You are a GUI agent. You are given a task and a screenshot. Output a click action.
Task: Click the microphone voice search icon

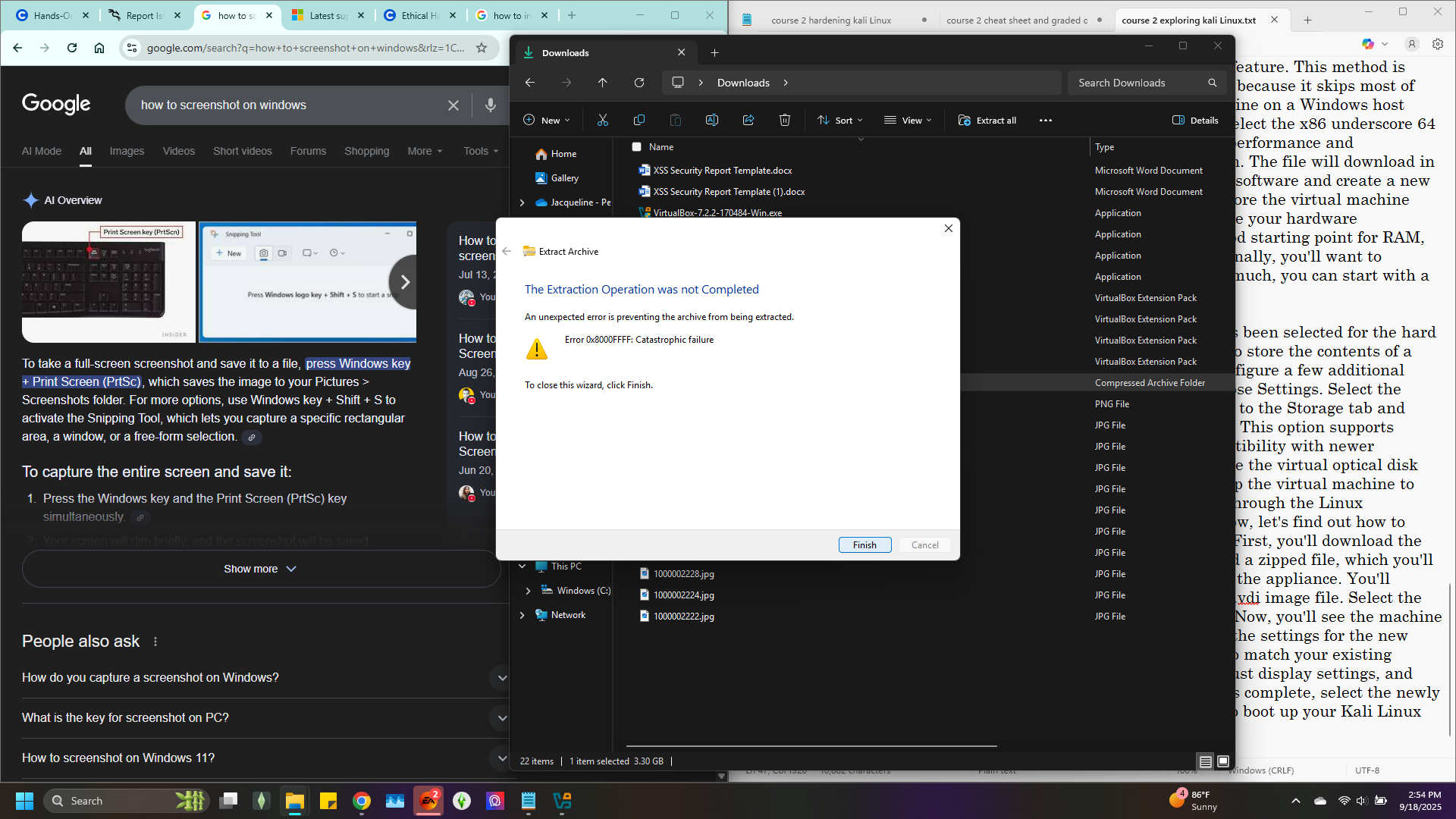coord(491,105)
